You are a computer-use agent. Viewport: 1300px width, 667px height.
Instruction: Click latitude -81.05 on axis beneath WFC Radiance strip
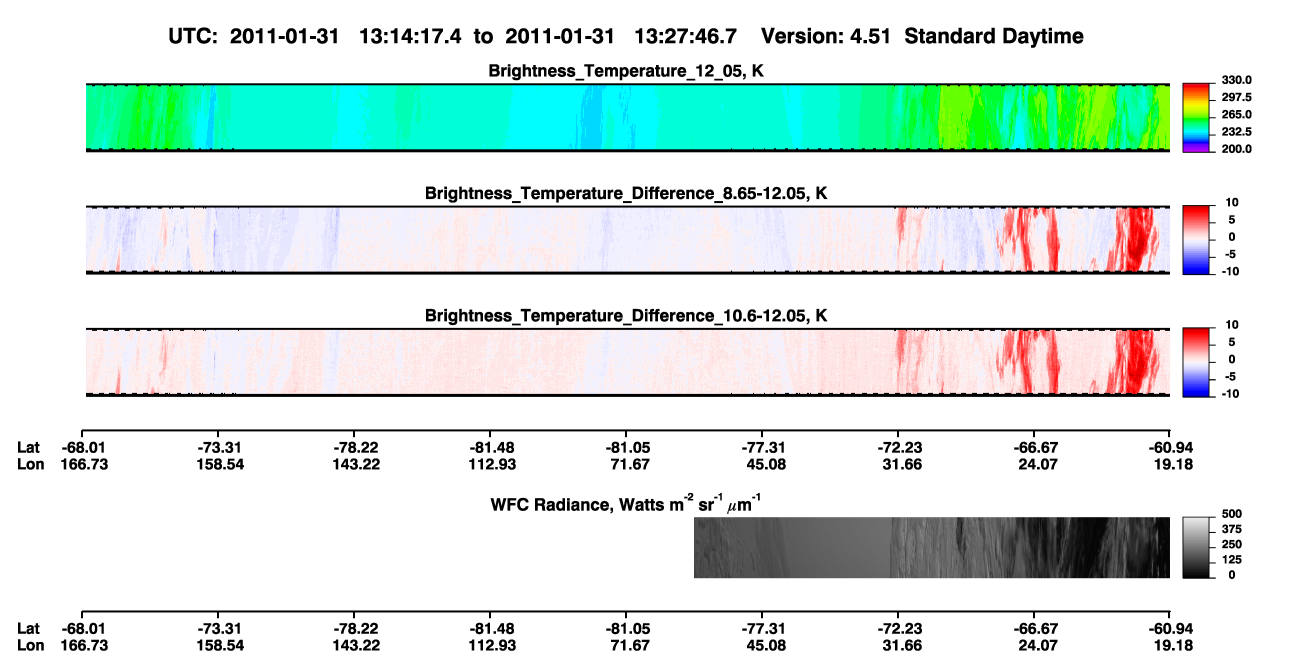(627, 629)
